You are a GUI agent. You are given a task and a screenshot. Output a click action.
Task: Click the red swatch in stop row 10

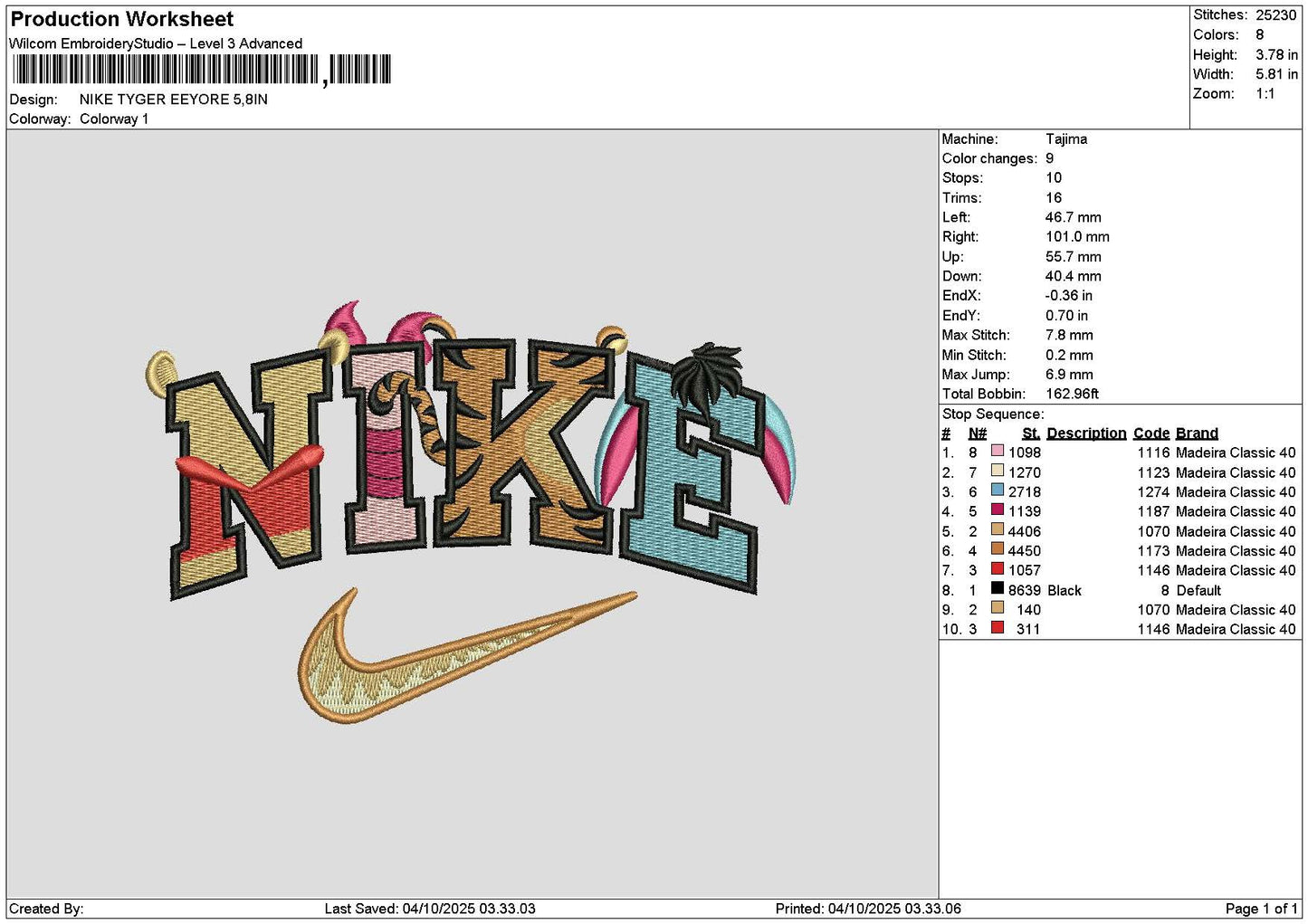coord(997,629)
